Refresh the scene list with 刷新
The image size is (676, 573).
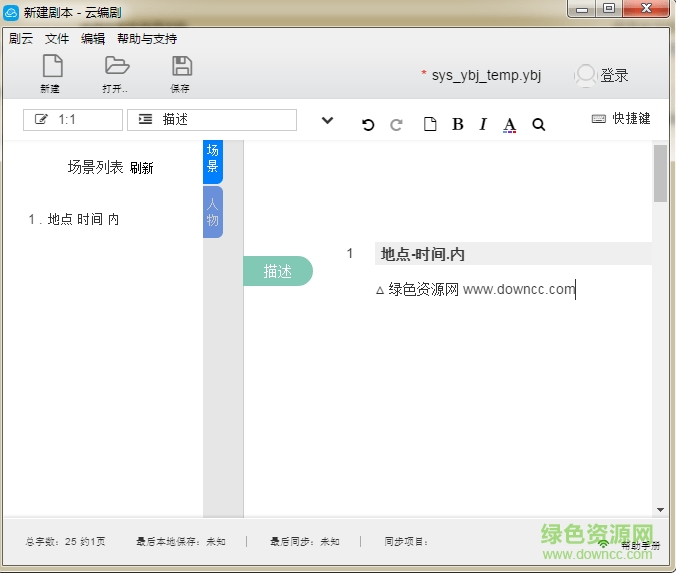pos(142,168)
